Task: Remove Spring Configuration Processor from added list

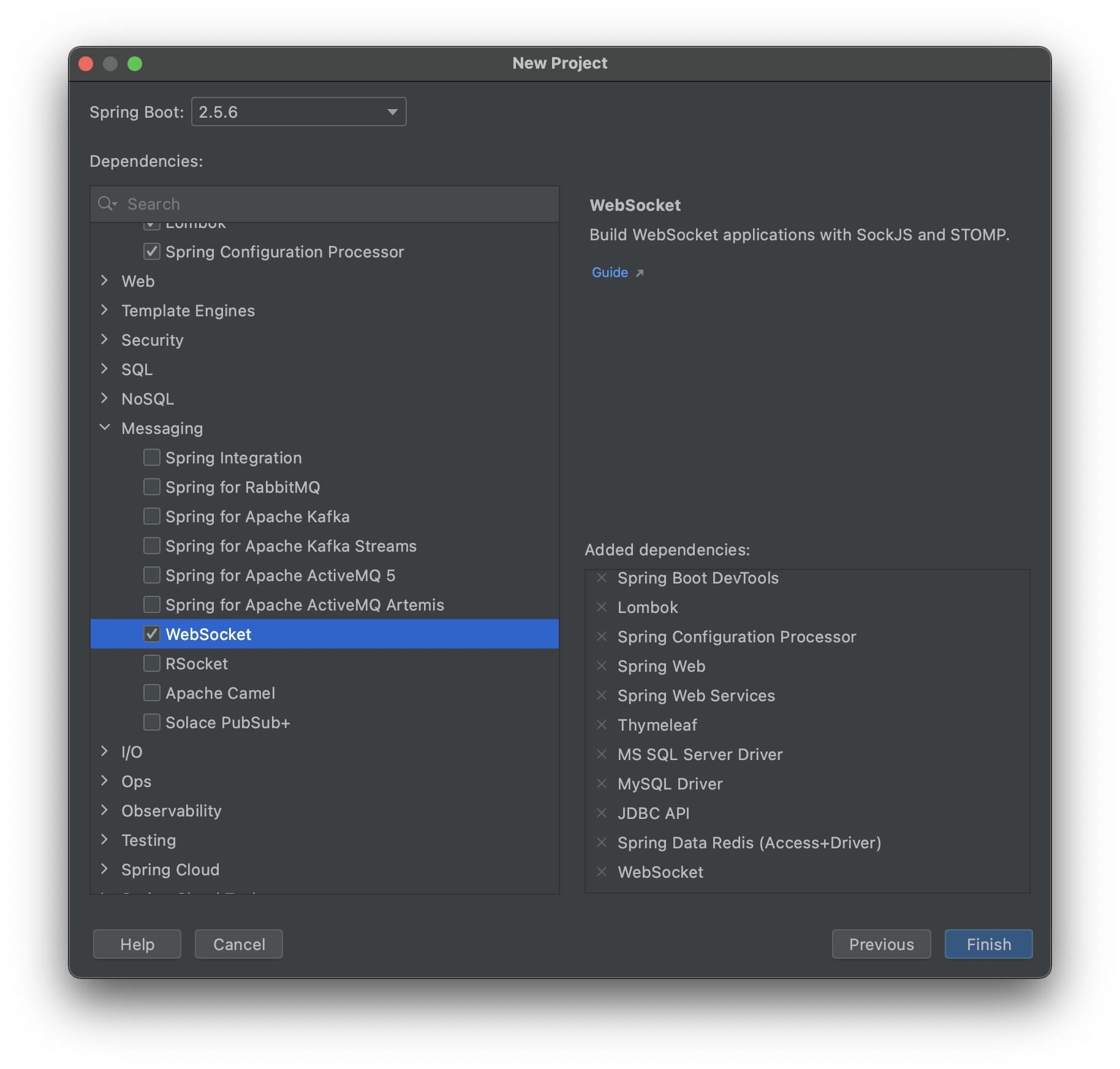Action: (602, 636)
